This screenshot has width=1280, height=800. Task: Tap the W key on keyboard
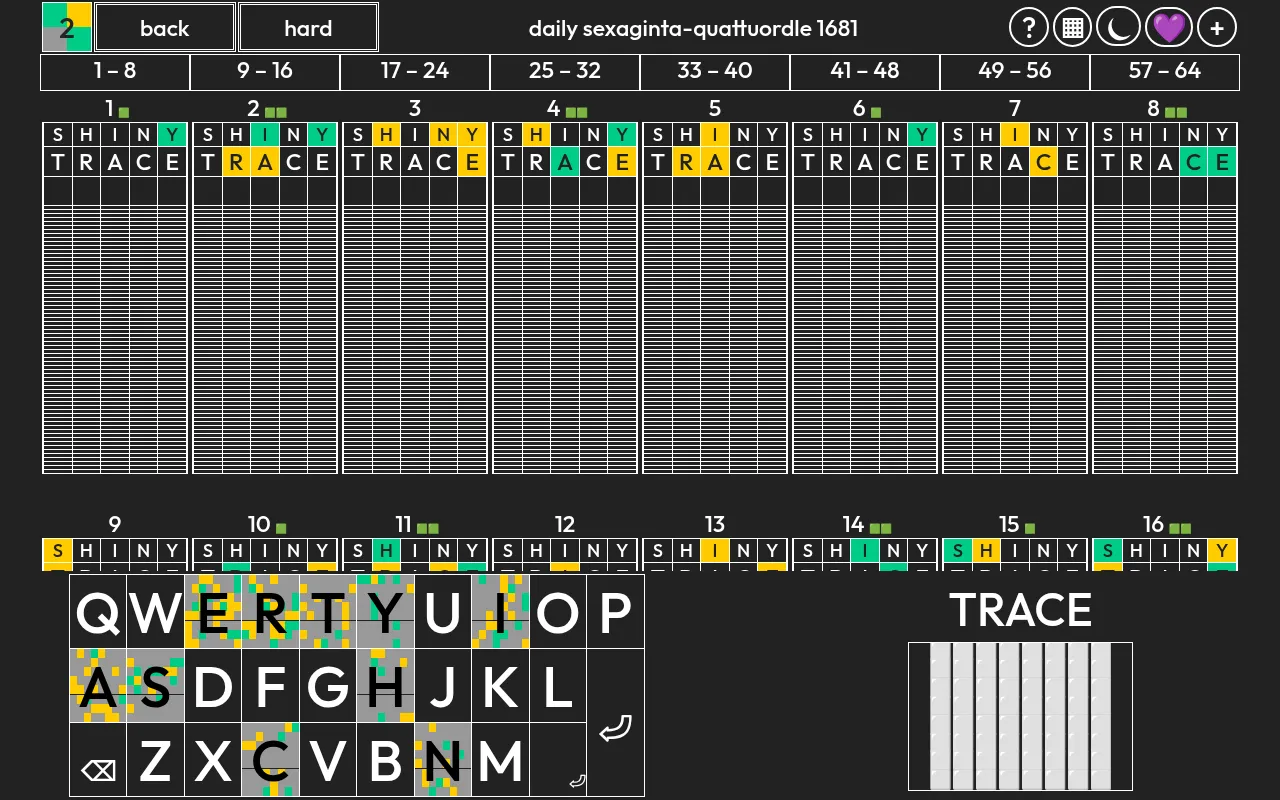[156, 612]
